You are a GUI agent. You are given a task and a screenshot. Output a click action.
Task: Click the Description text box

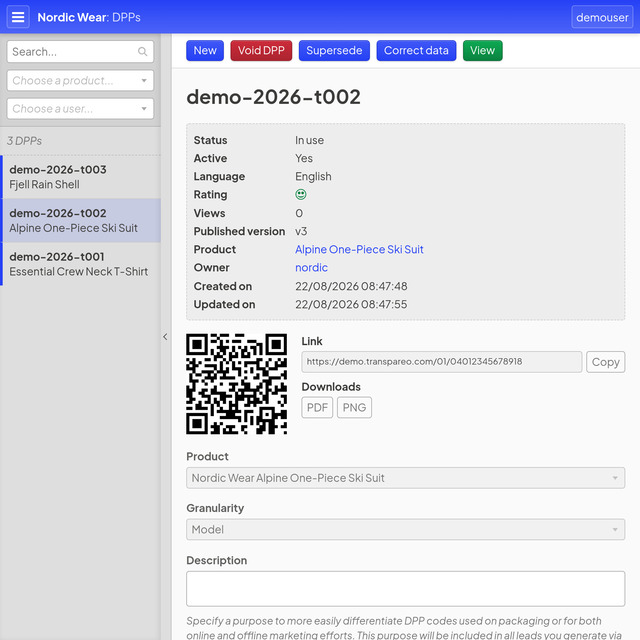(405, 589)
